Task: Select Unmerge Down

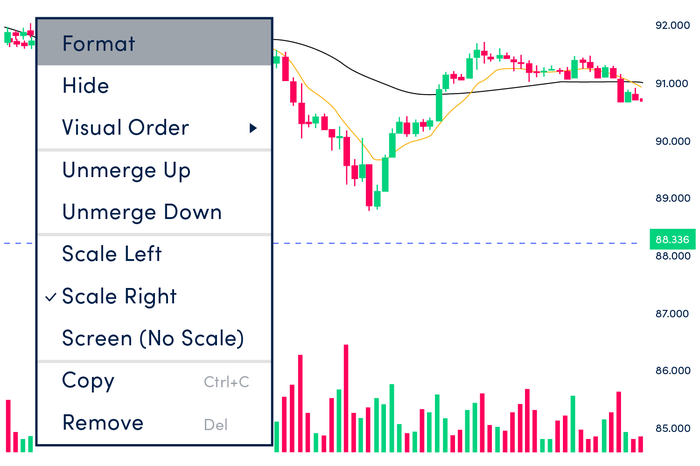Action: (141, 212)
